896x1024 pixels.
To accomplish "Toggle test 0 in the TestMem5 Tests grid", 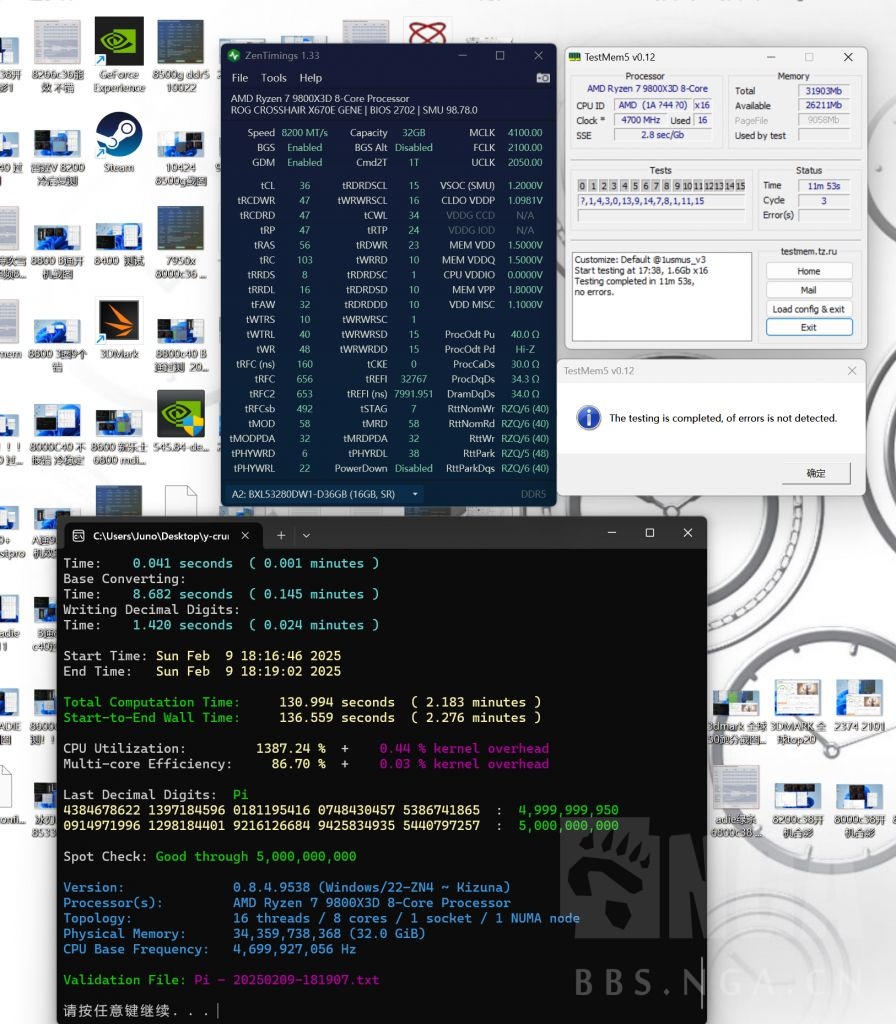I will point(583,185).
